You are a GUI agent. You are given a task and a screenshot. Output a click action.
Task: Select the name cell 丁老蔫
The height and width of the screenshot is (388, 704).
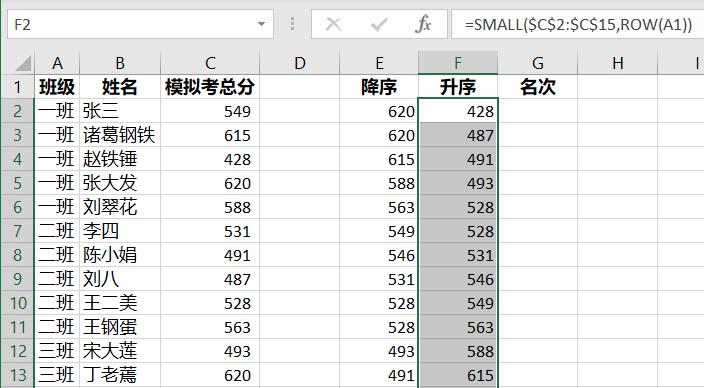(x=120, y=375)
